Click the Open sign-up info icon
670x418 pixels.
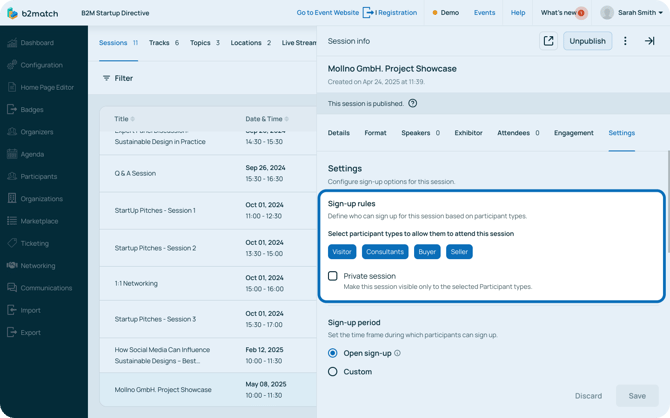(x=397, y=353)
